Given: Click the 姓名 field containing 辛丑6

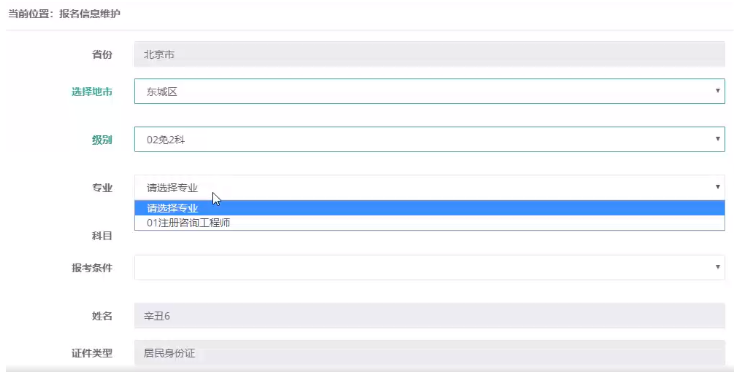Looking at the screenshot, I should (429, 316).
